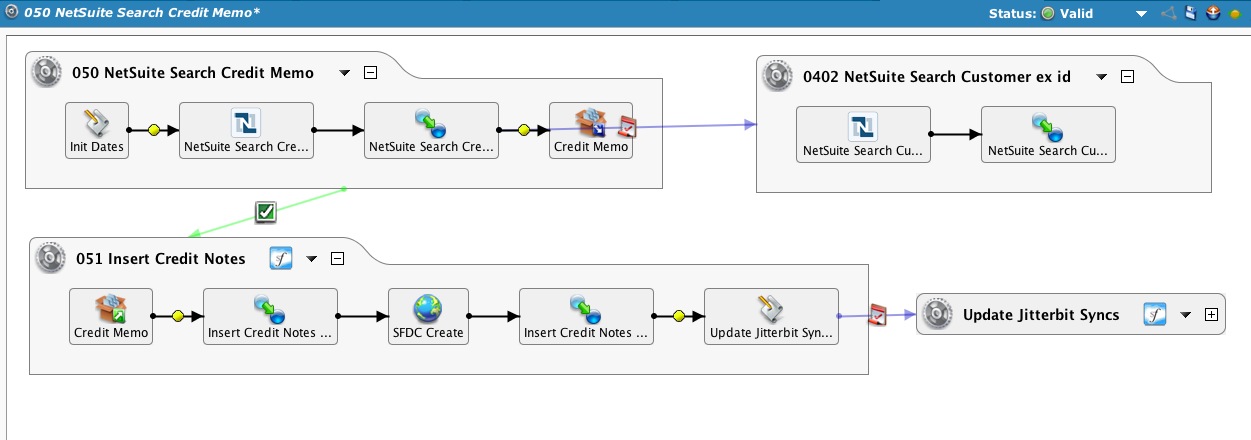Click the green success checkmark on the connector
1251x440 pixels.
[x=266, y=211]
